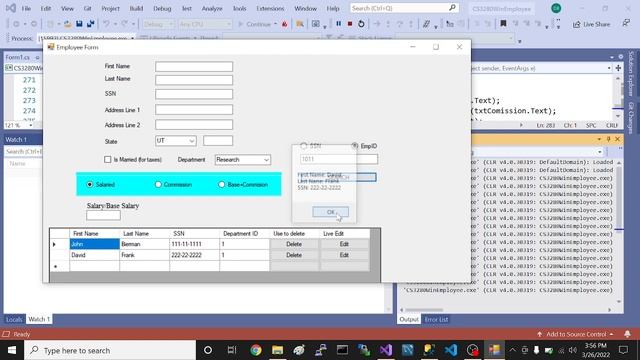This screenshot has width=640, height=360.
Task: Open the purple Visual Studio taskbar icon
Action: tap(386, 350)
